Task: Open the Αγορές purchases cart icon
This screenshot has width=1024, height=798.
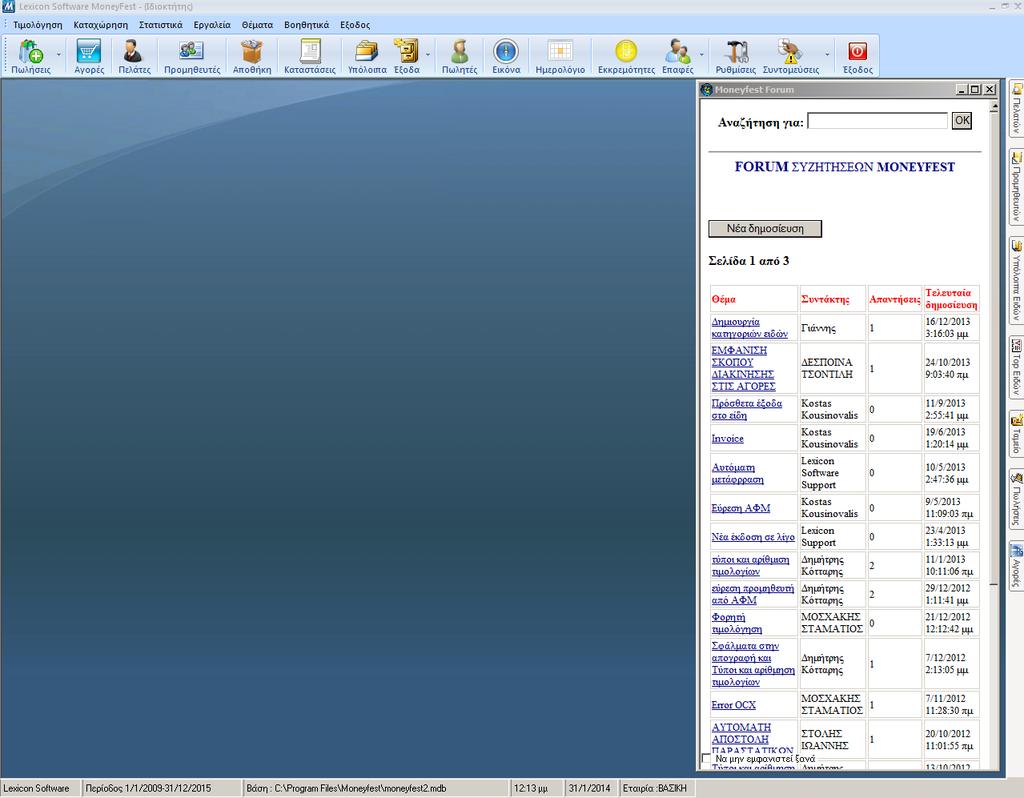Action: [89, 56]
